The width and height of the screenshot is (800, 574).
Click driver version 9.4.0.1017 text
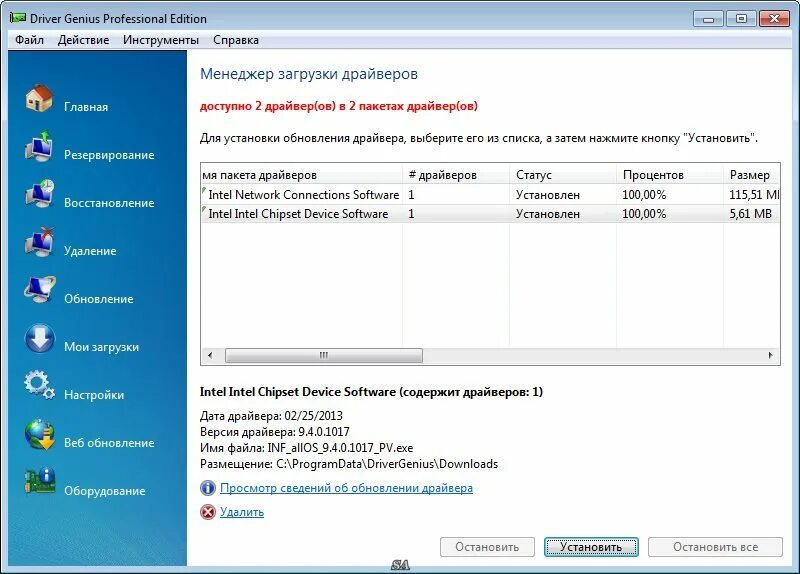tap(324, 432)
